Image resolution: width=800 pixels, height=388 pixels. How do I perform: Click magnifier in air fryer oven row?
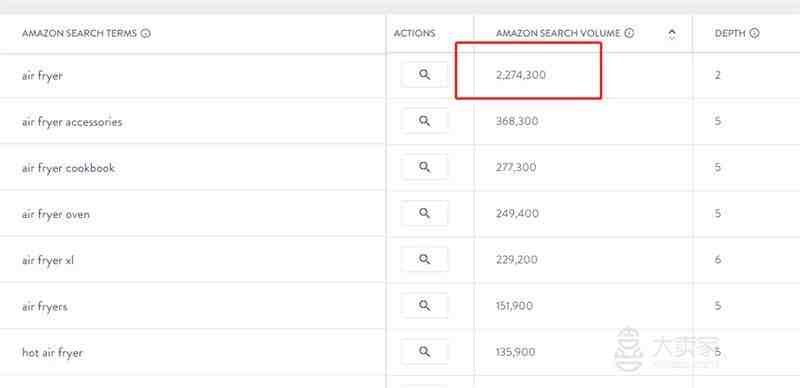[x=424, y=213]
